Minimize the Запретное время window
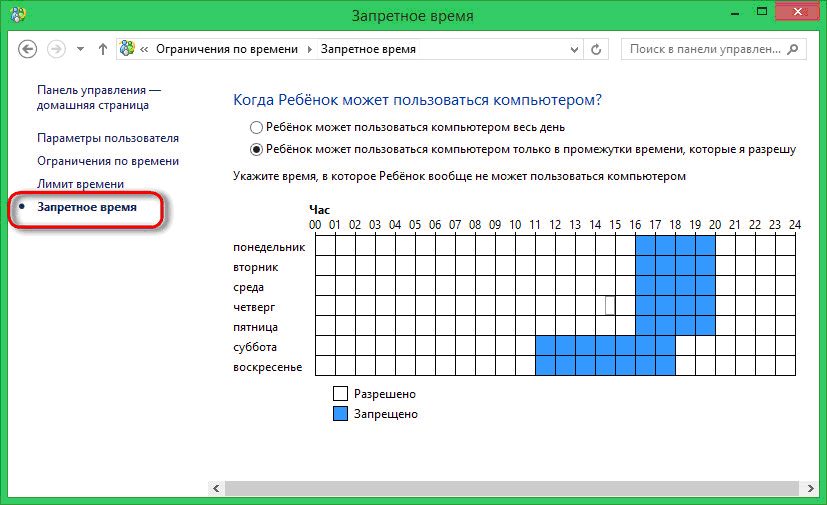The image size is (827, 505). pyautogui.click(x=735, y=13)
